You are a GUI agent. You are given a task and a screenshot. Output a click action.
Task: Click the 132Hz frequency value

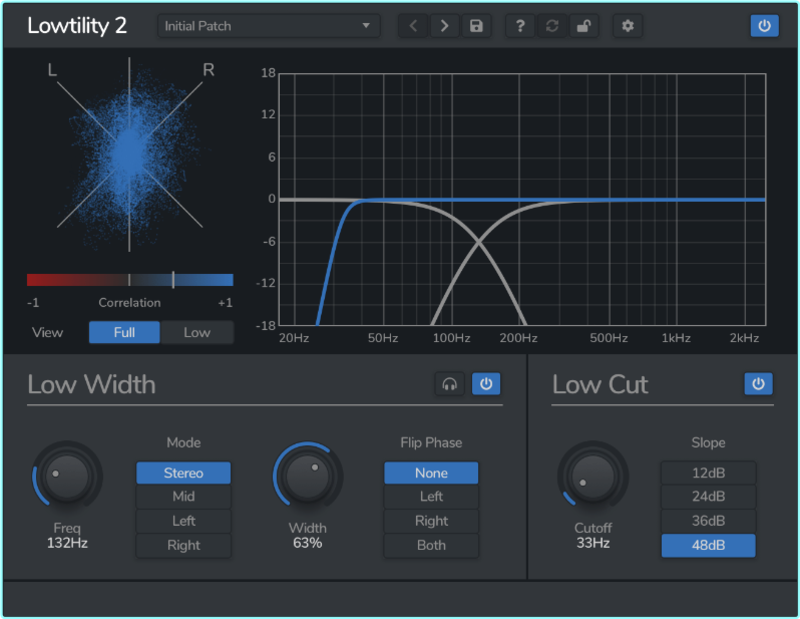[x=67, y=543]
